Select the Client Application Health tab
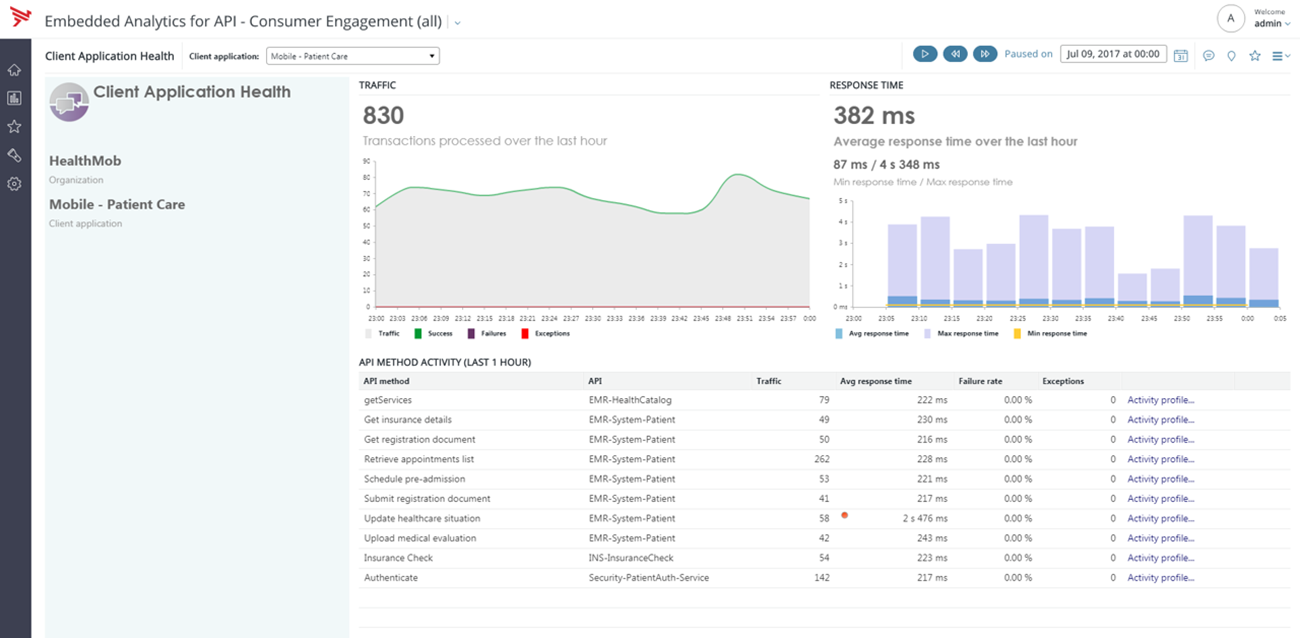1300x638 pixels. (109, 56)
